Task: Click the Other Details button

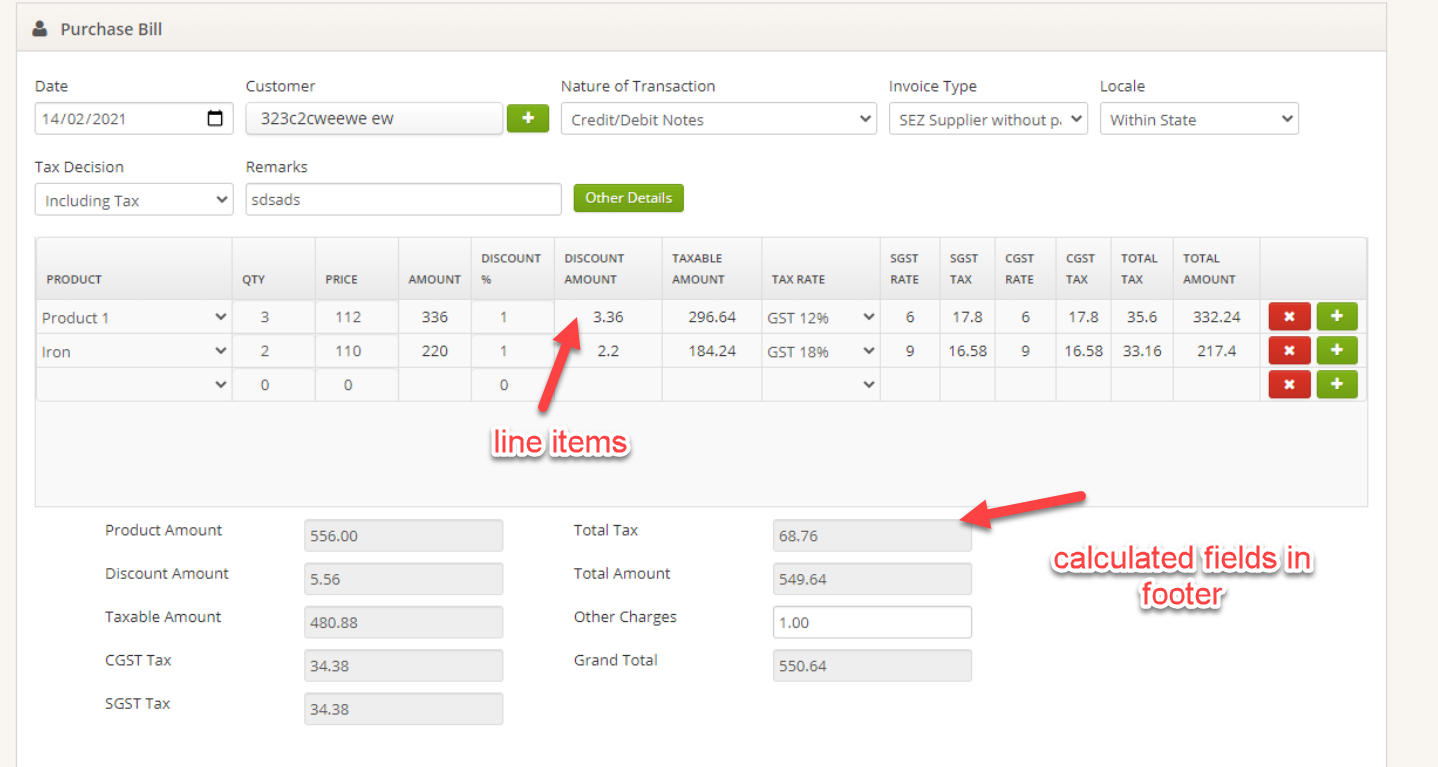Action: (x=628, y=198)
